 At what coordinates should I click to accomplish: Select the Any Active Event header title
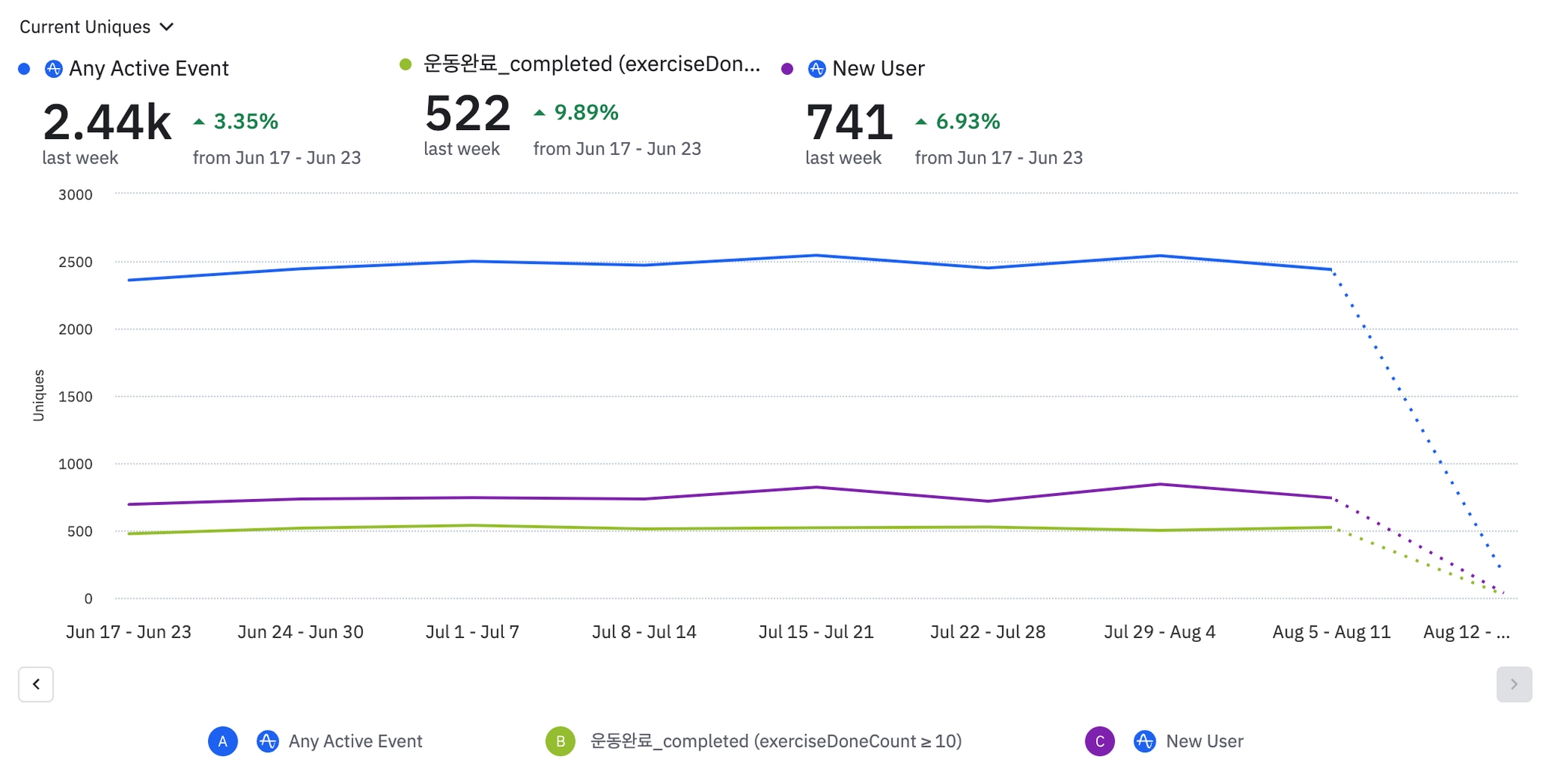[149, 69]
